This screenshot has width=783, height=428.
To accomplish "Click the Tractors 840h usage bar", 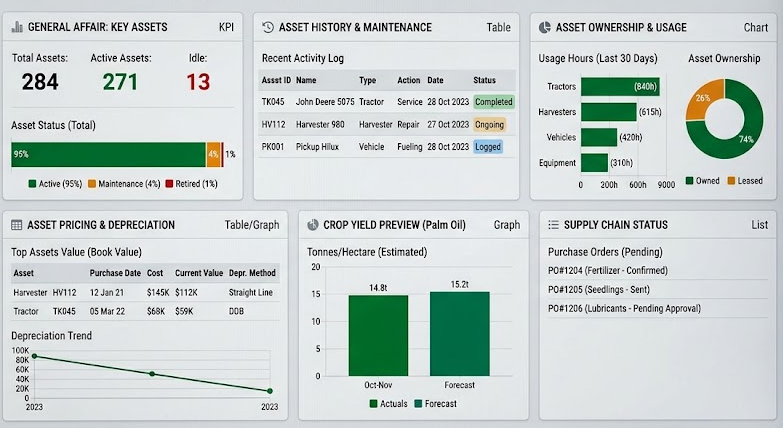I will pos(620,86).
